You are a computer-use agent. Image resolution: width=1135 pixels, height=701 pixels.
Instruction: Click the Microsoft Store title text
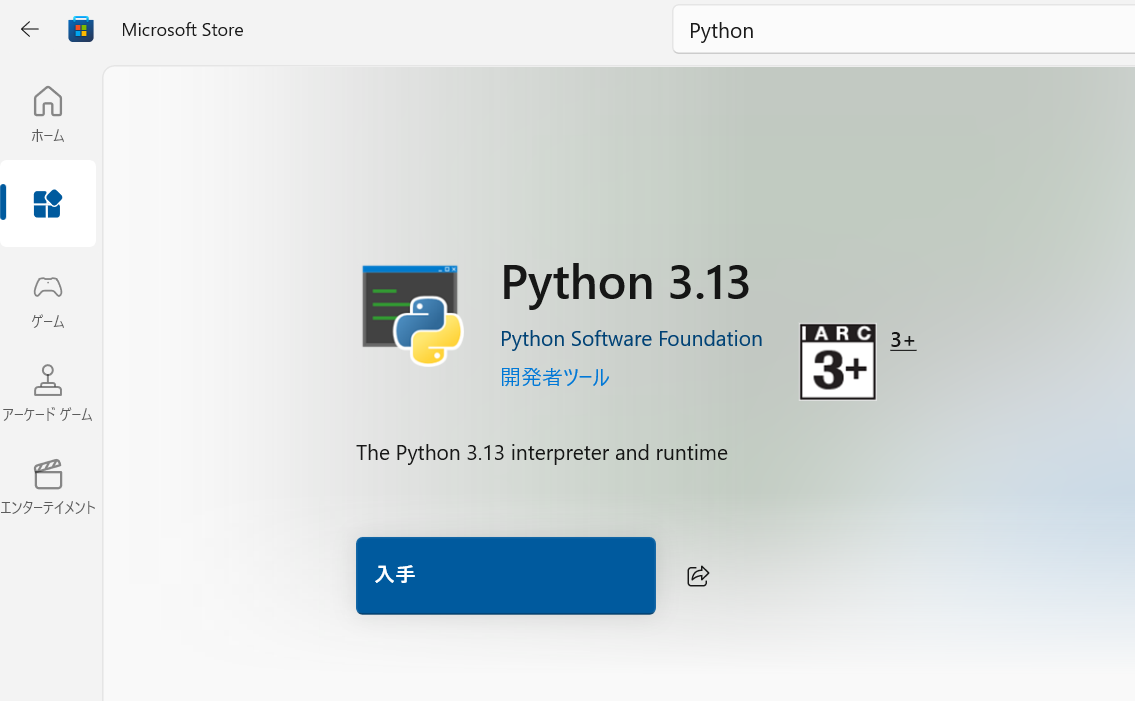[x=182, y=30]
